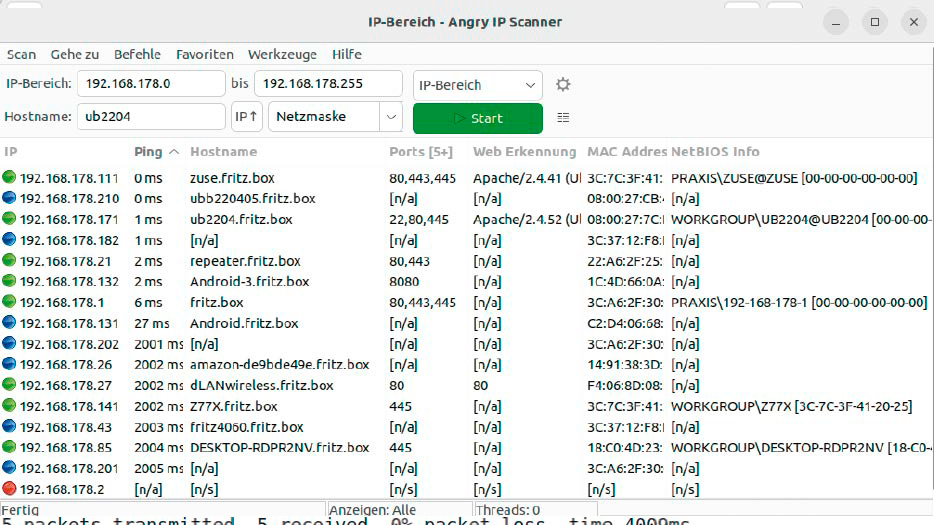Sort by the Ports [5+] column header
Viewport: 934px width, 525px height.
tap(421, 152)
